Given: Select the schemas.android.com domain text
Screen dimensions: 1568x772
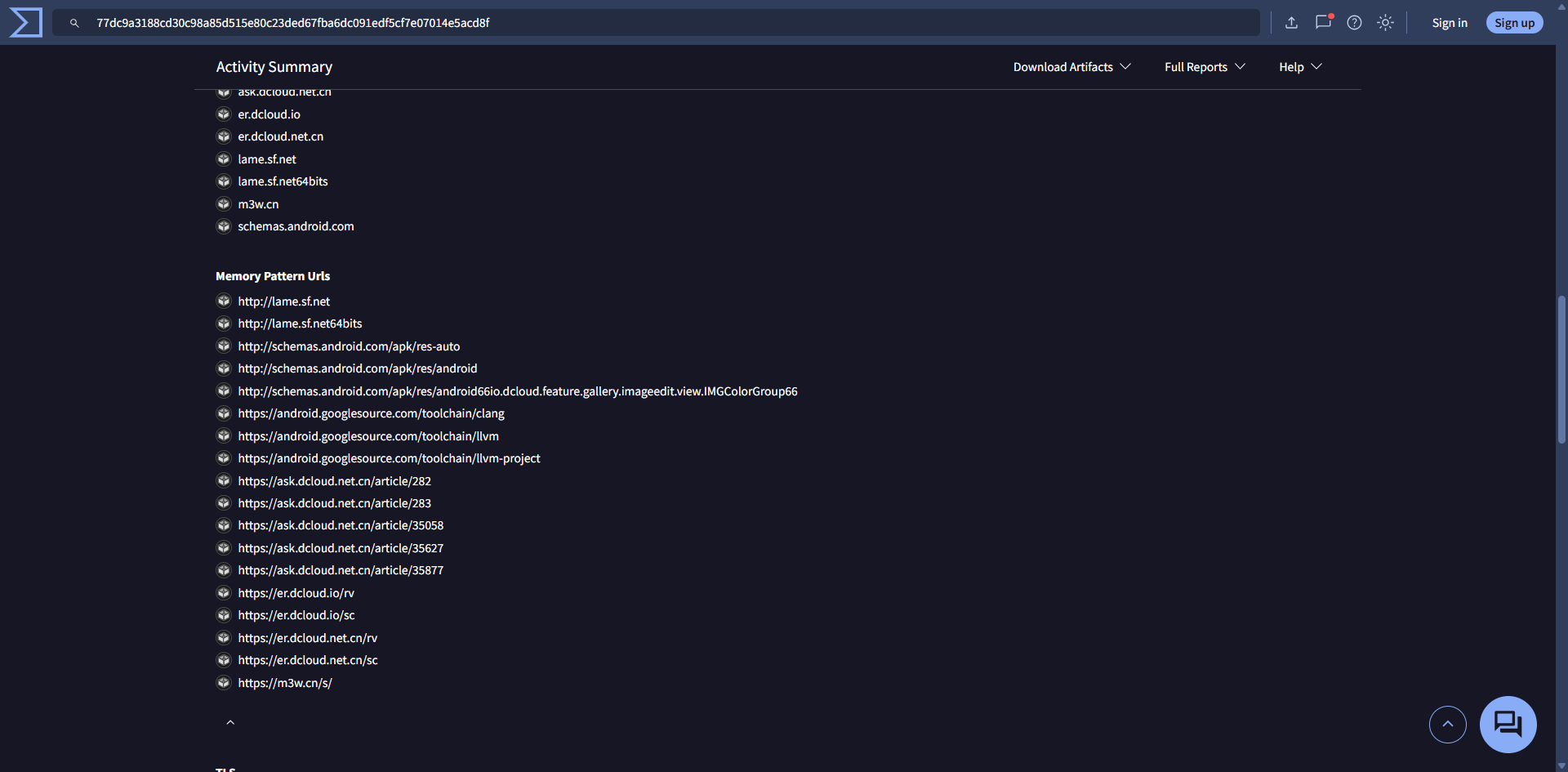Looking at the screenshot, I should [x=296, y=226].
